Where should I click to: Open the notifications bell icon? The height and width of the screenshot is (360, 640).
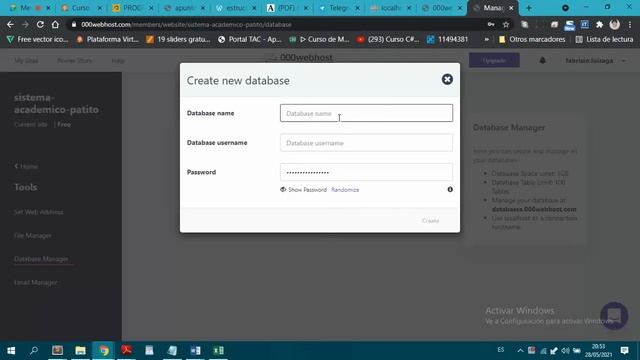pos(542,60)
